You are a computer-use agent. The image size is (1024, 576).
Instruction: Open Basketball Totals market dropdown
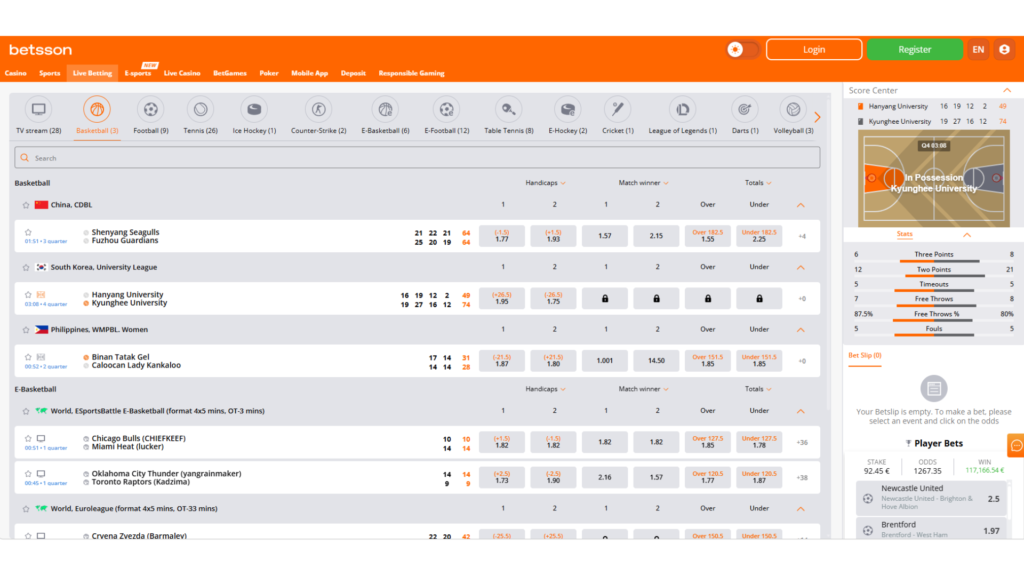(x=758, y=183)
